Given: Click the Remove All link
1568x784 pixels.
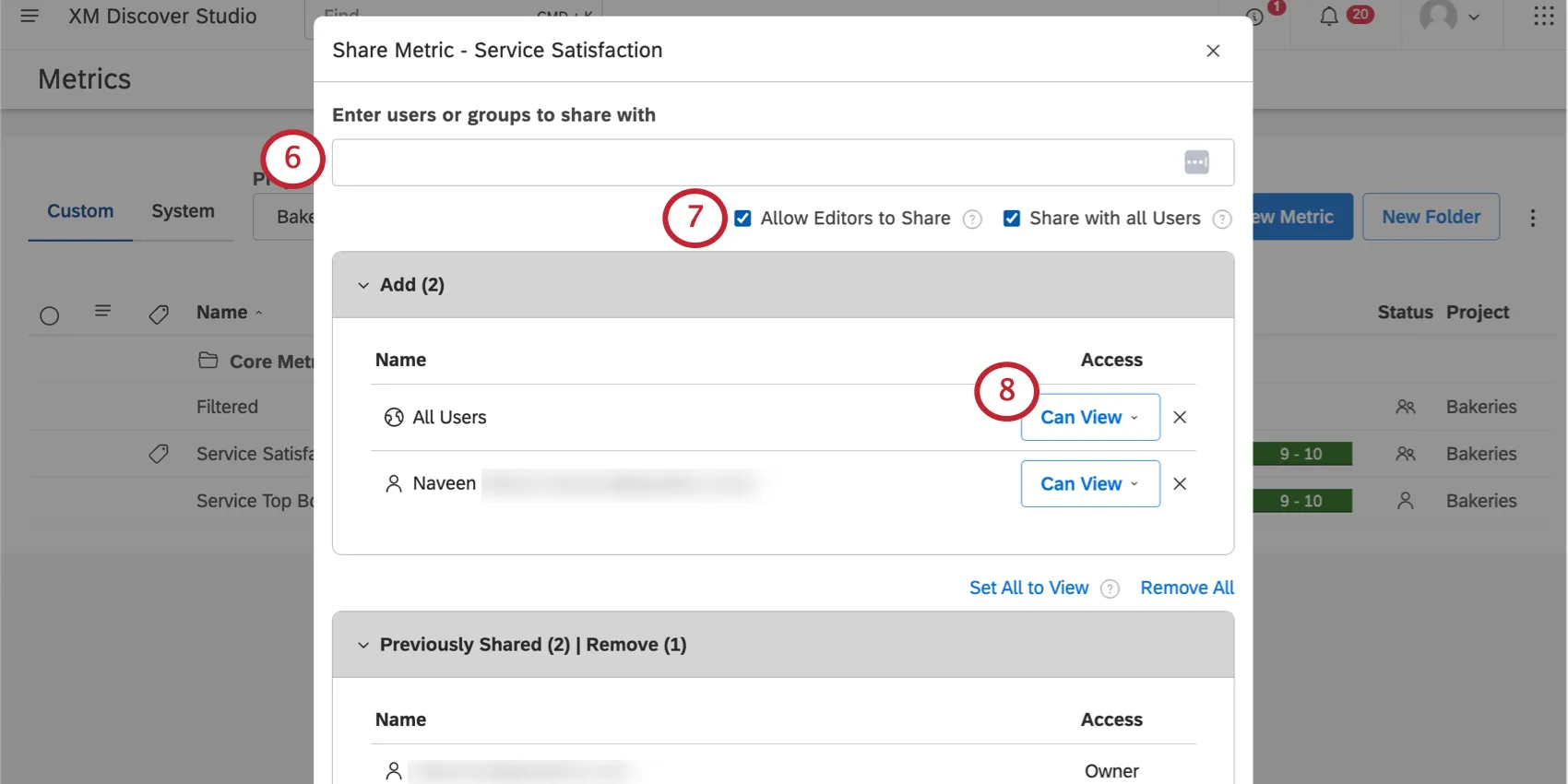Looking at the screenshot, I should click(x=1187, y=588).
